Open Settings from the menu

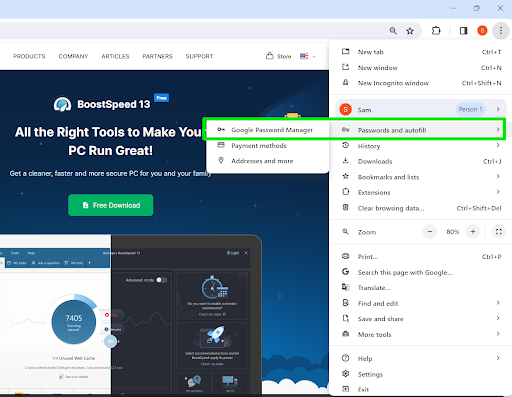click(421, 374)
